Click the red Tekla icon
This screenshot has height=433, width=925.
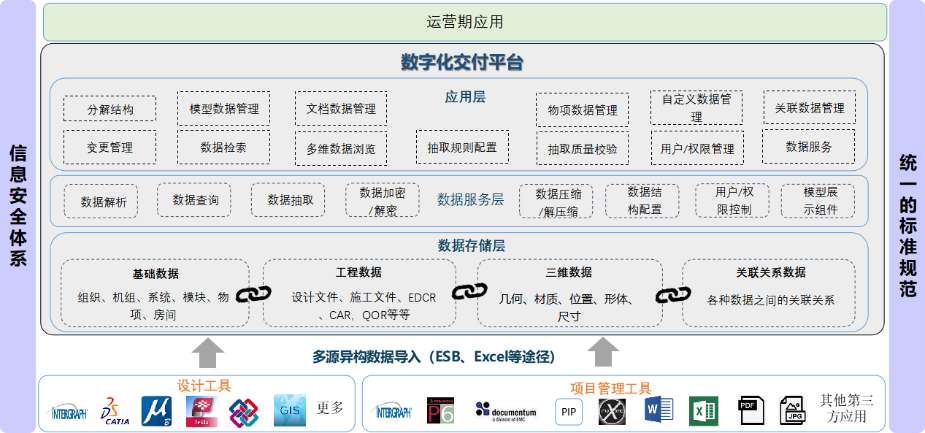click(201, 411)
